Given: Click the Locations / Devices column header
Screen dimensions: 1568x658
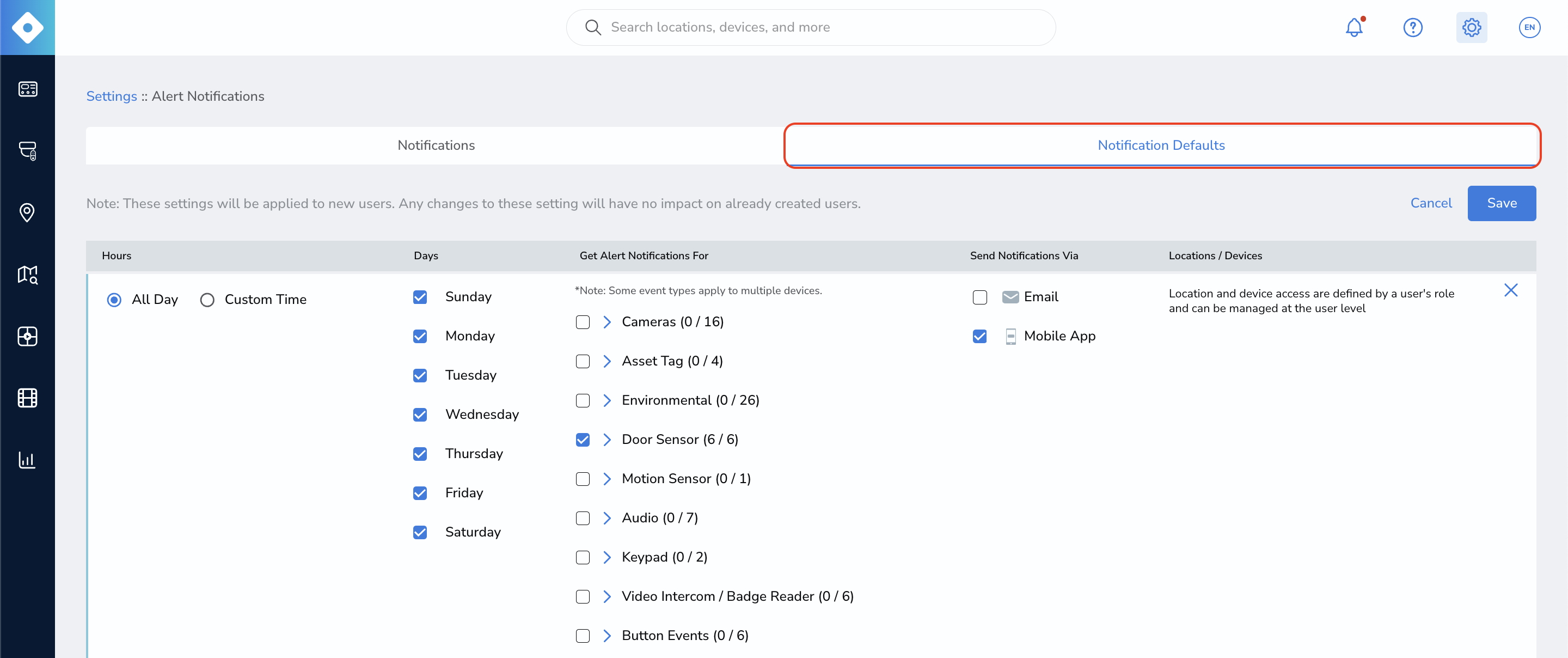Looking at the screenshot, I should pos(1216,256).
